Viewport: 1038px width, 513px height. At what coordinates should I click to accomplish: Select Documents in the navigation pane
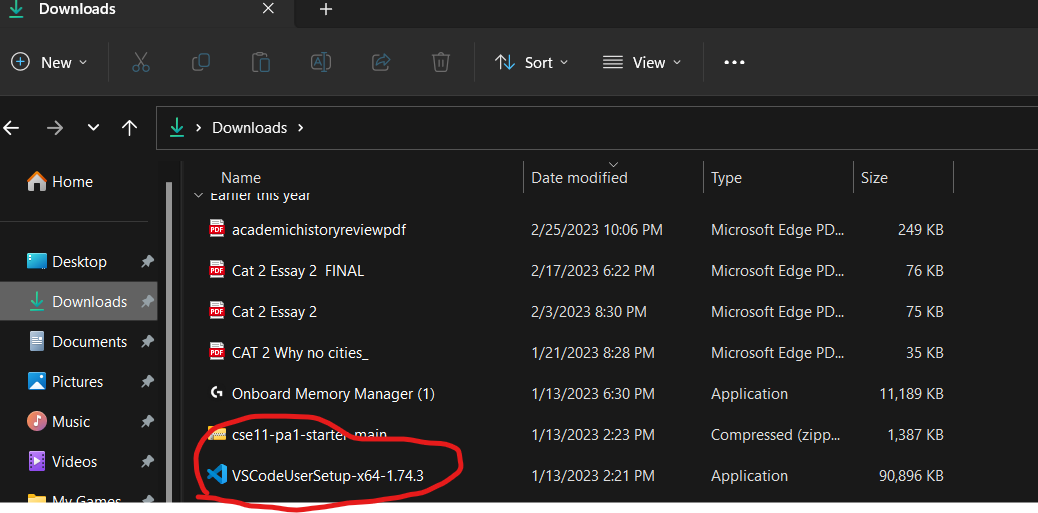point(89,342)
